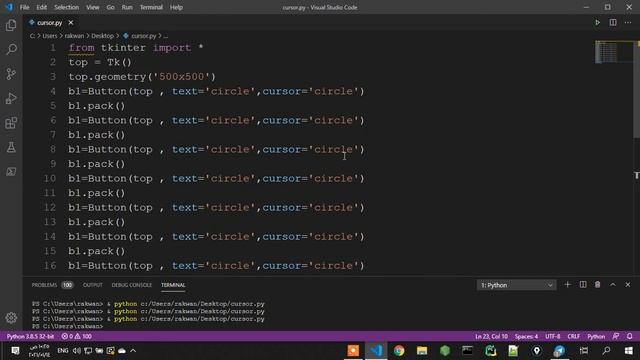The width and height of the screenshot is (640, 360).
Task: Run Python file with the play button
Action: click(598, 23)
